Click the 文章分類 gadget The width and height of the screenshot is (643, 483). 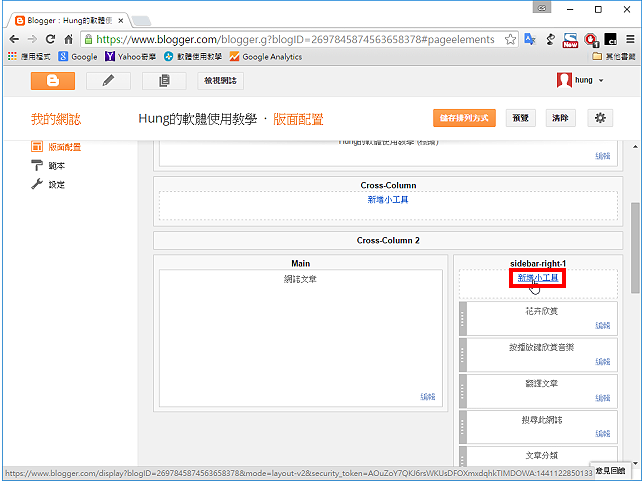pos(541,456)
